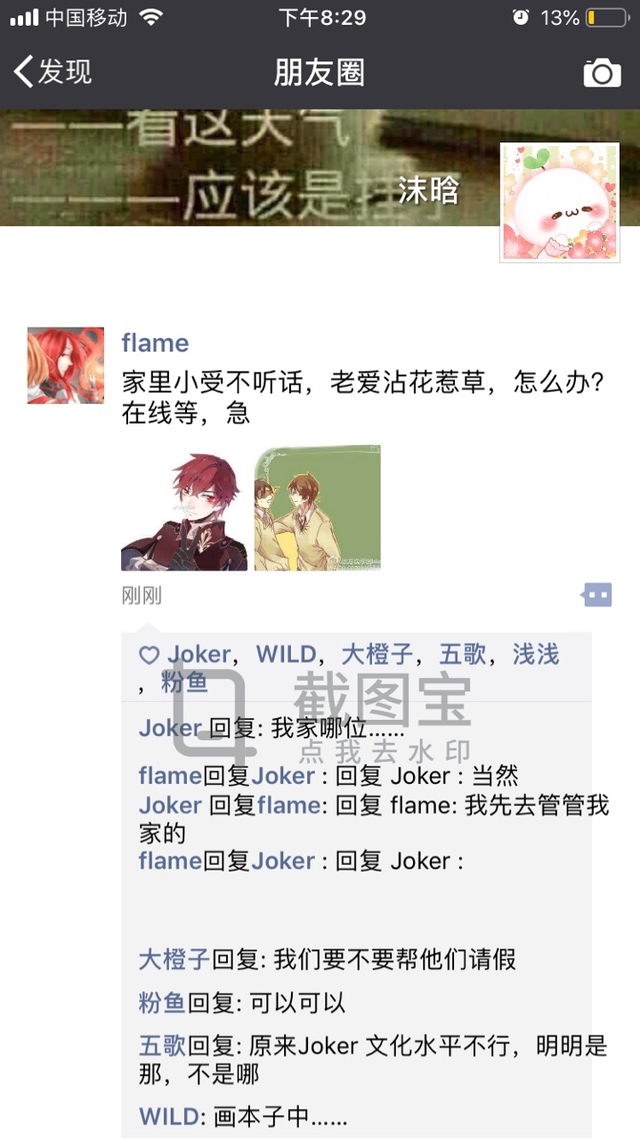Tap the 朋友圈 title in header
Viewport: 640px width, 1139px height.
click(320, 73)
